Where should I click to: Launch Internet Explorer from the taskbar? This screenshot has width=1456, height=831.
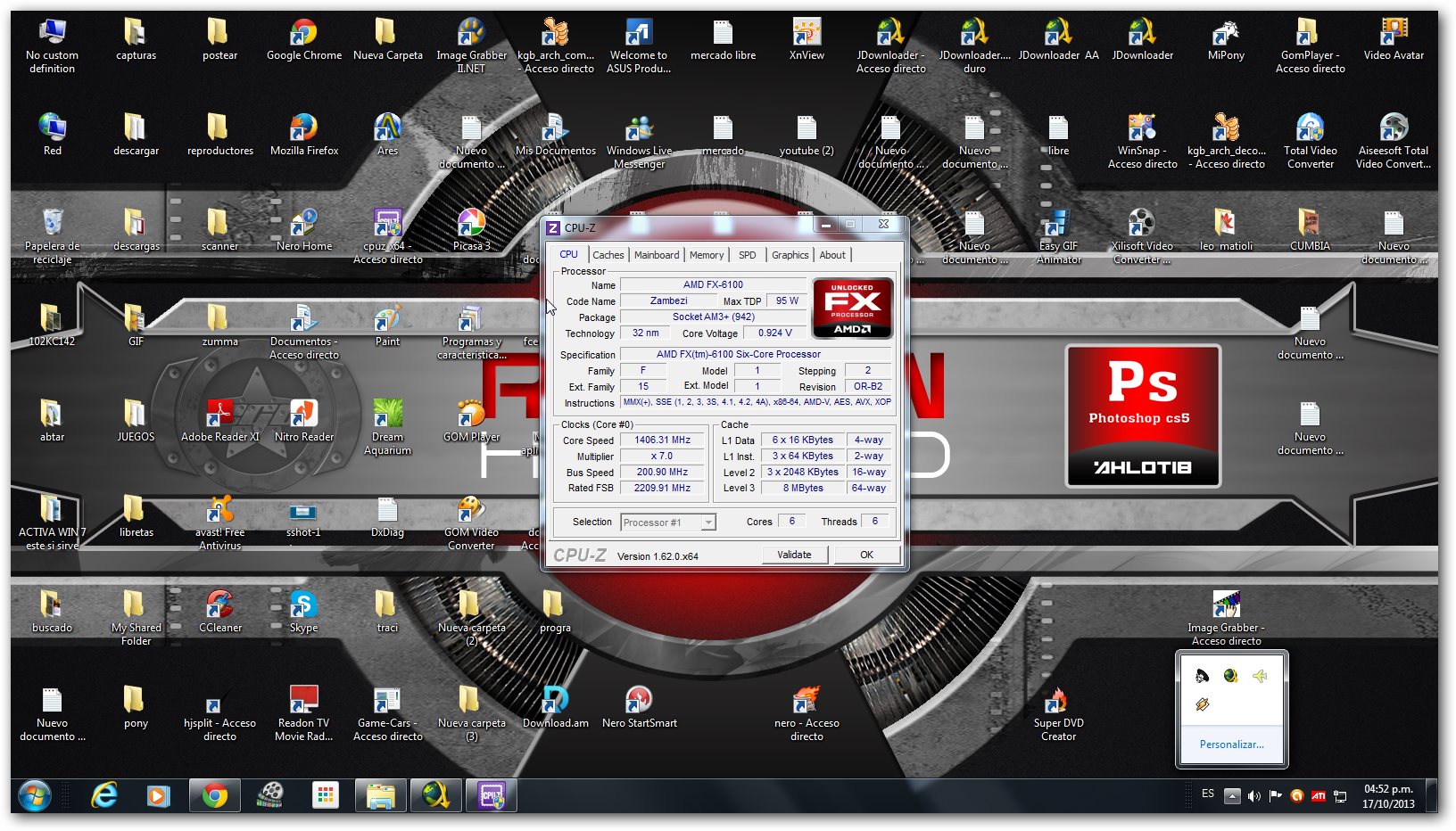click(104, 795)
